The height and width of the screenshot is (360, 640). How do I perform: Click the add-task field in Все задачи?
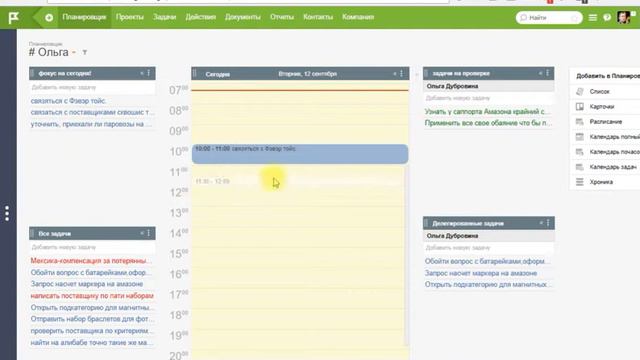click(92, 247)
